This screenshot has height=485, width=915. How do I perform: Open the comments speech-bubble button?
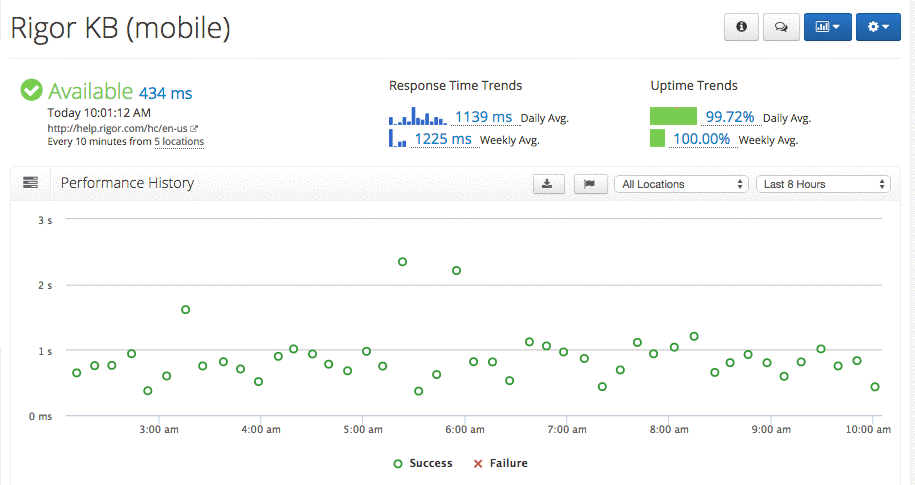[781, 27]
